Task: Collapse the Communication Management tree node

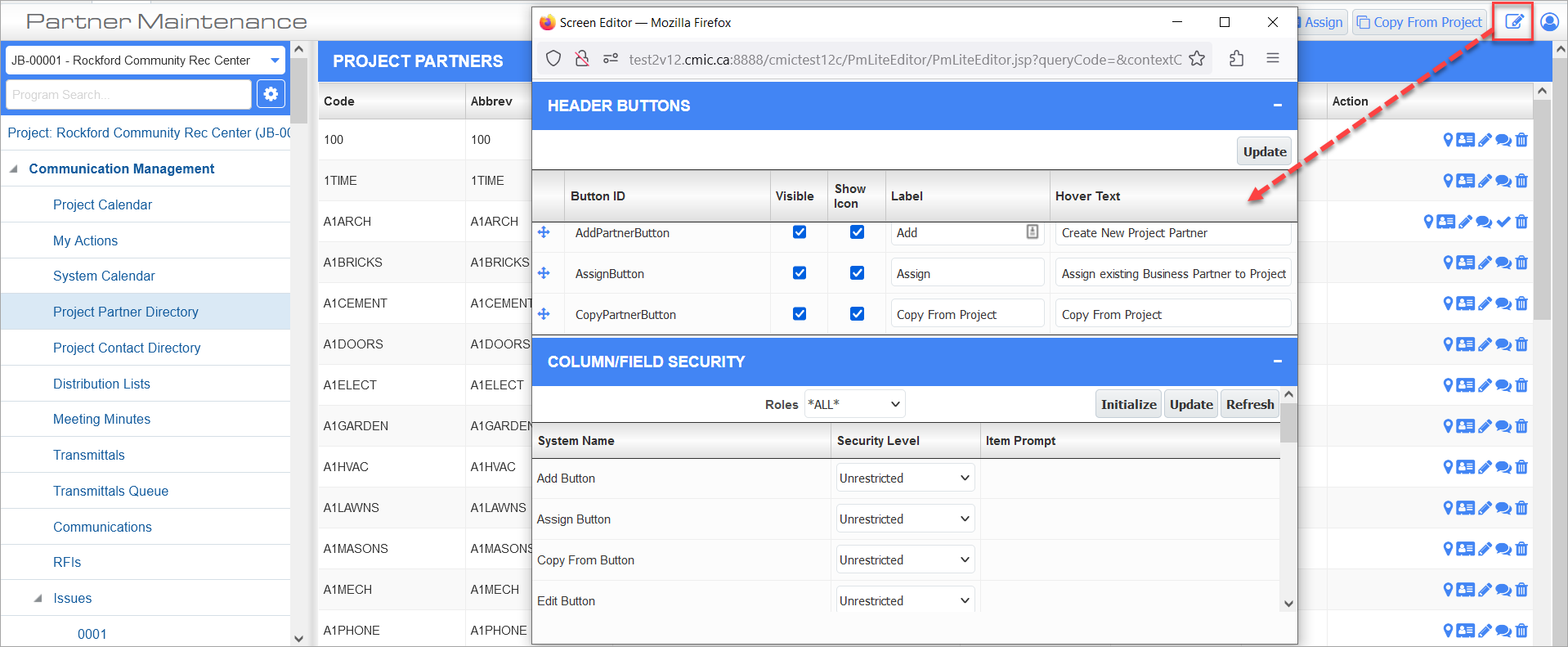Action: pyautogui.click(x=14, y=168)
